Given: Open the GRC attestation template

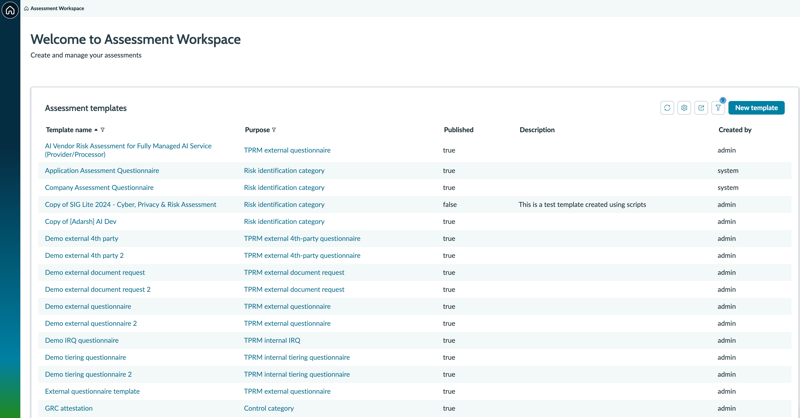Looking at the screenshot, I should 69,408.
